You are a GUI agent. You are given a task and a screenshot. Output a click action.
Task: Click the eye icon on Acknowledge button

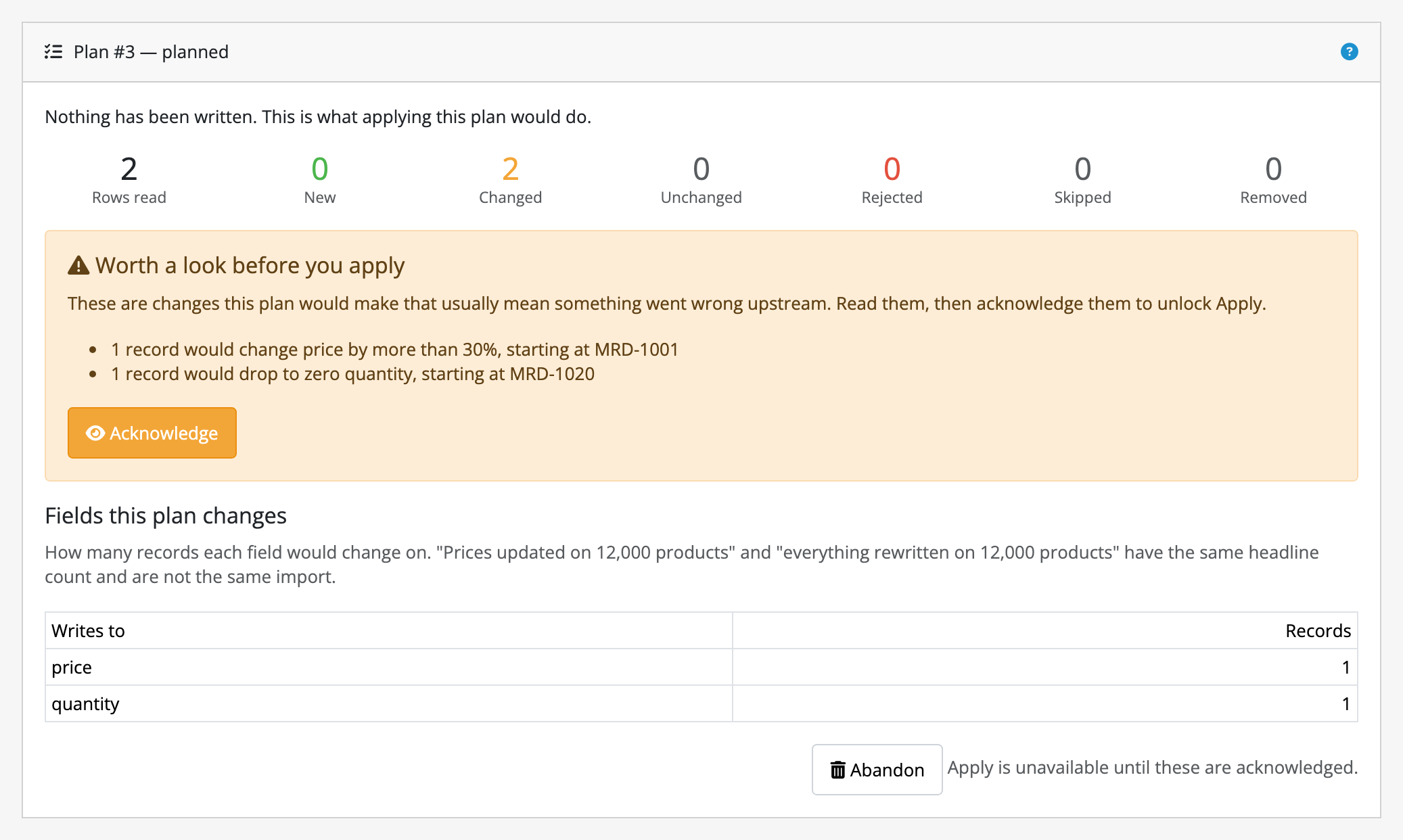click(x=95, y=433)
